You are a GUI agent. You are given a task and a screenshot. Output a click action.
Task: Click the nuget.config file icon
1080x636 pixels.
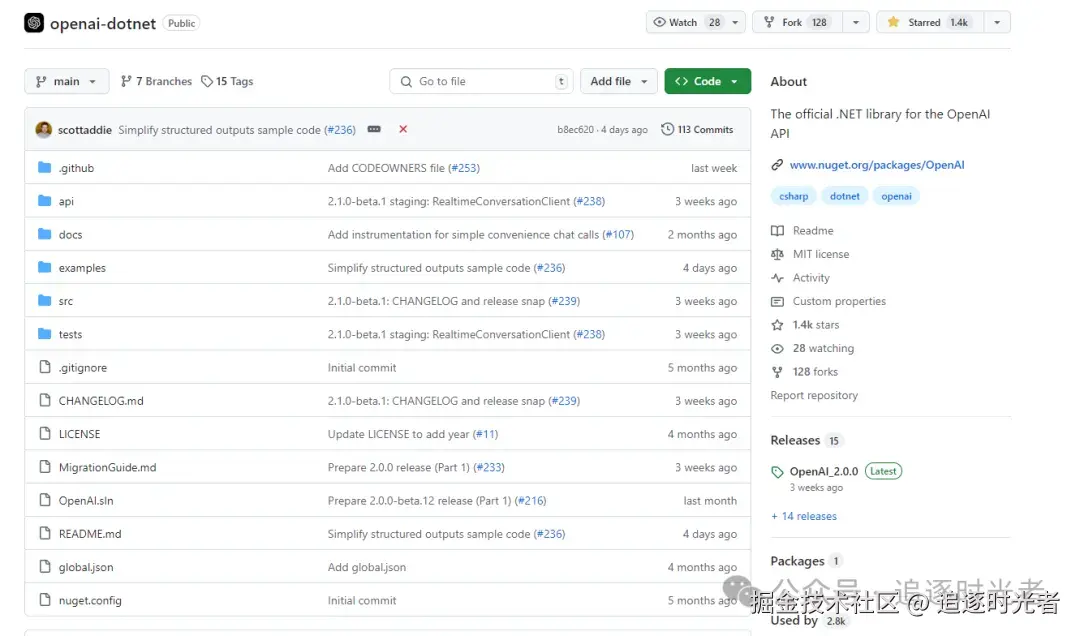click(x=45, y=599)
